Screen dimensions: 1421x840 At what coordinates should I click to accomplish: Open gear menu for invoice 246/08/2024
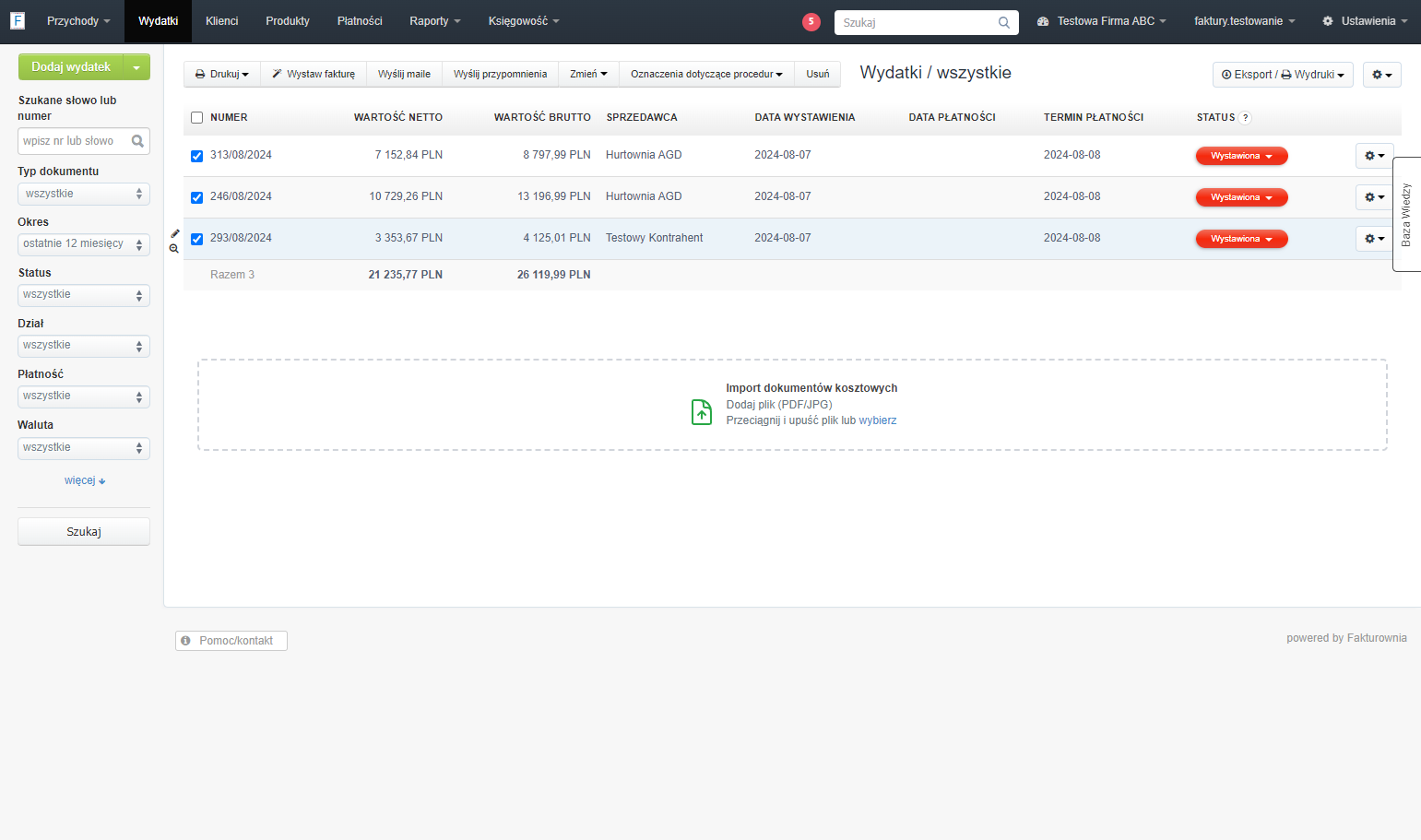[x=1374, y=197]
